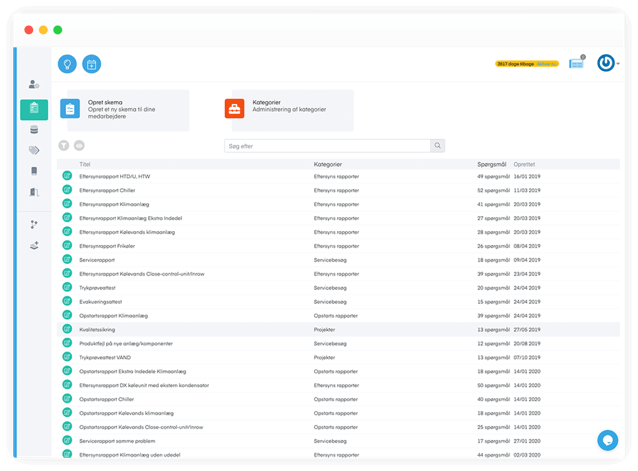Click the Opret skema card
Screen dimensions: 638x471
pos(123,109)
